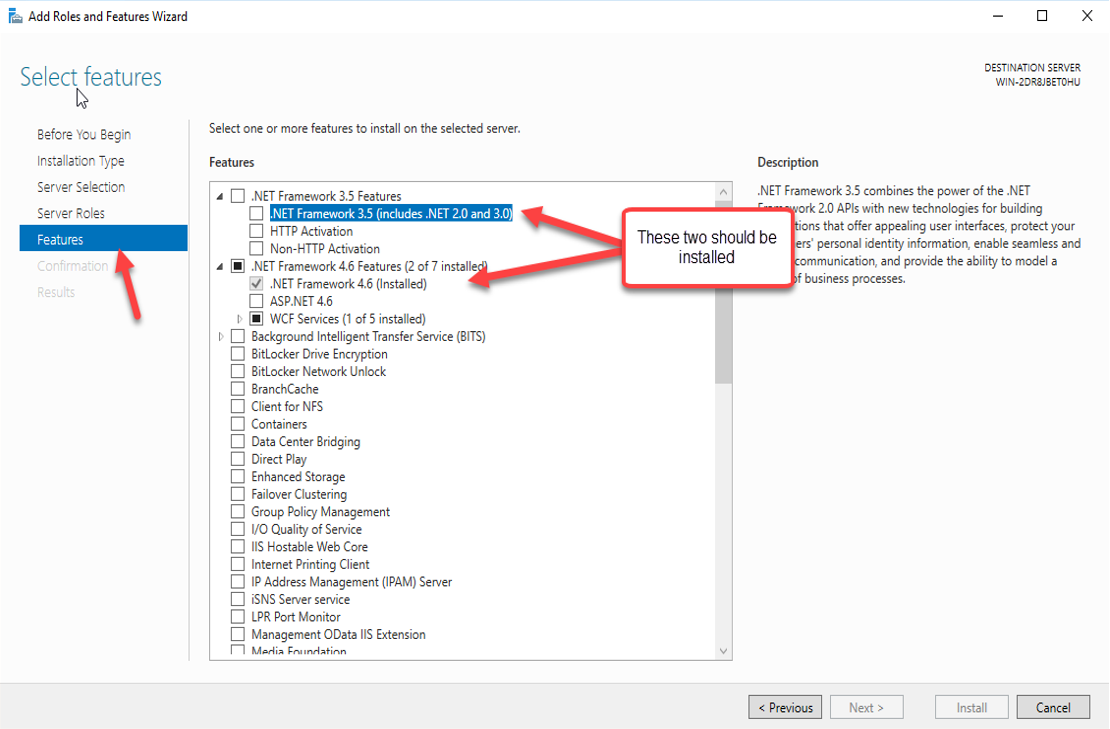Tick Management OData IIS Extension checkbox
Screen dimensions: 1110x729
click(238, 634)
